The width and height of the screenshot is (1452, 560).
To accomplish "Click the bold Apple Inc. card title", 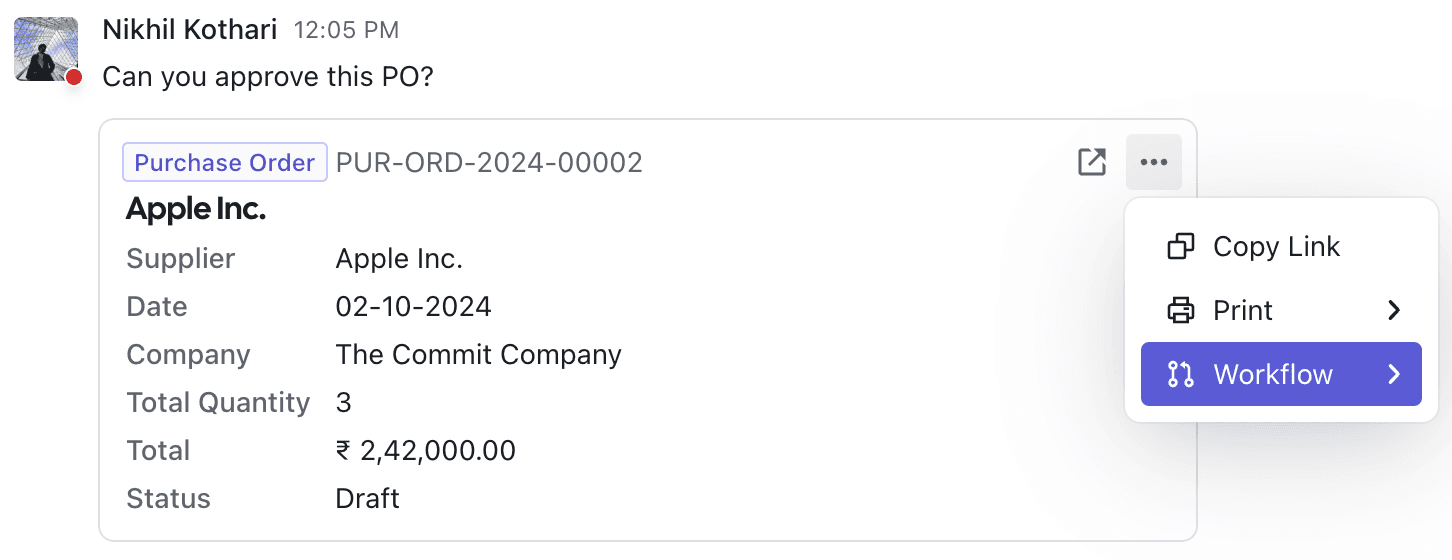I will 196,209.
